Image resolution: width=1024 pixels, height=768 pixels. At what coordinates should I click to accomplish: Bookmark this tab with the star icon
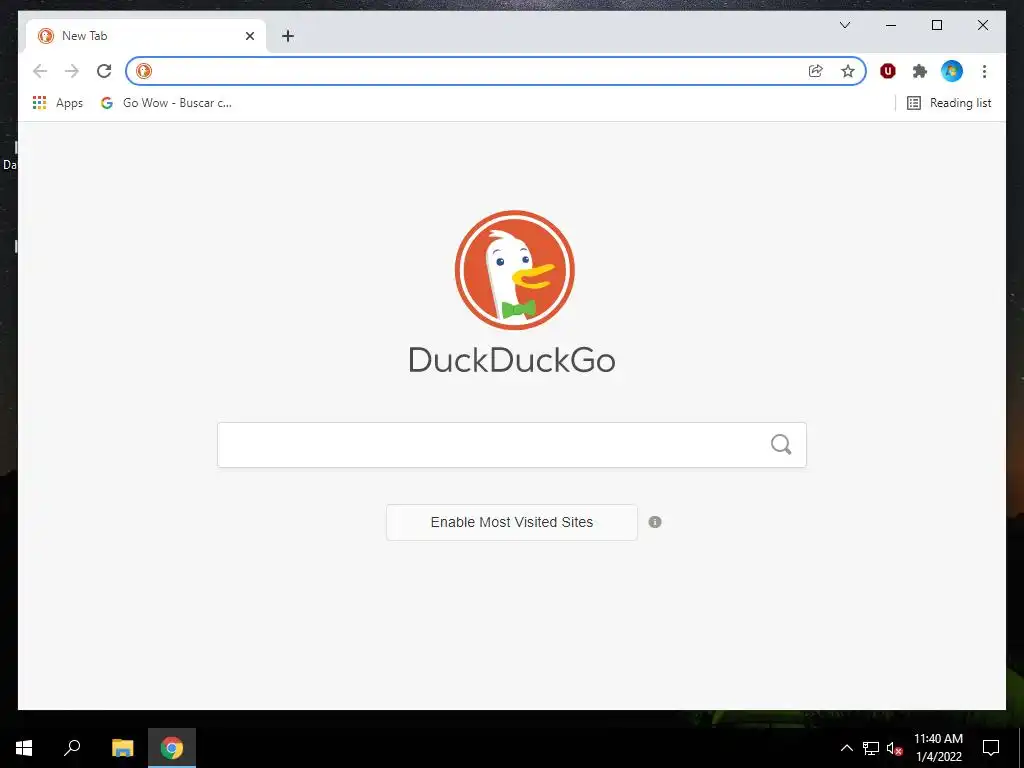pos(848,71)
